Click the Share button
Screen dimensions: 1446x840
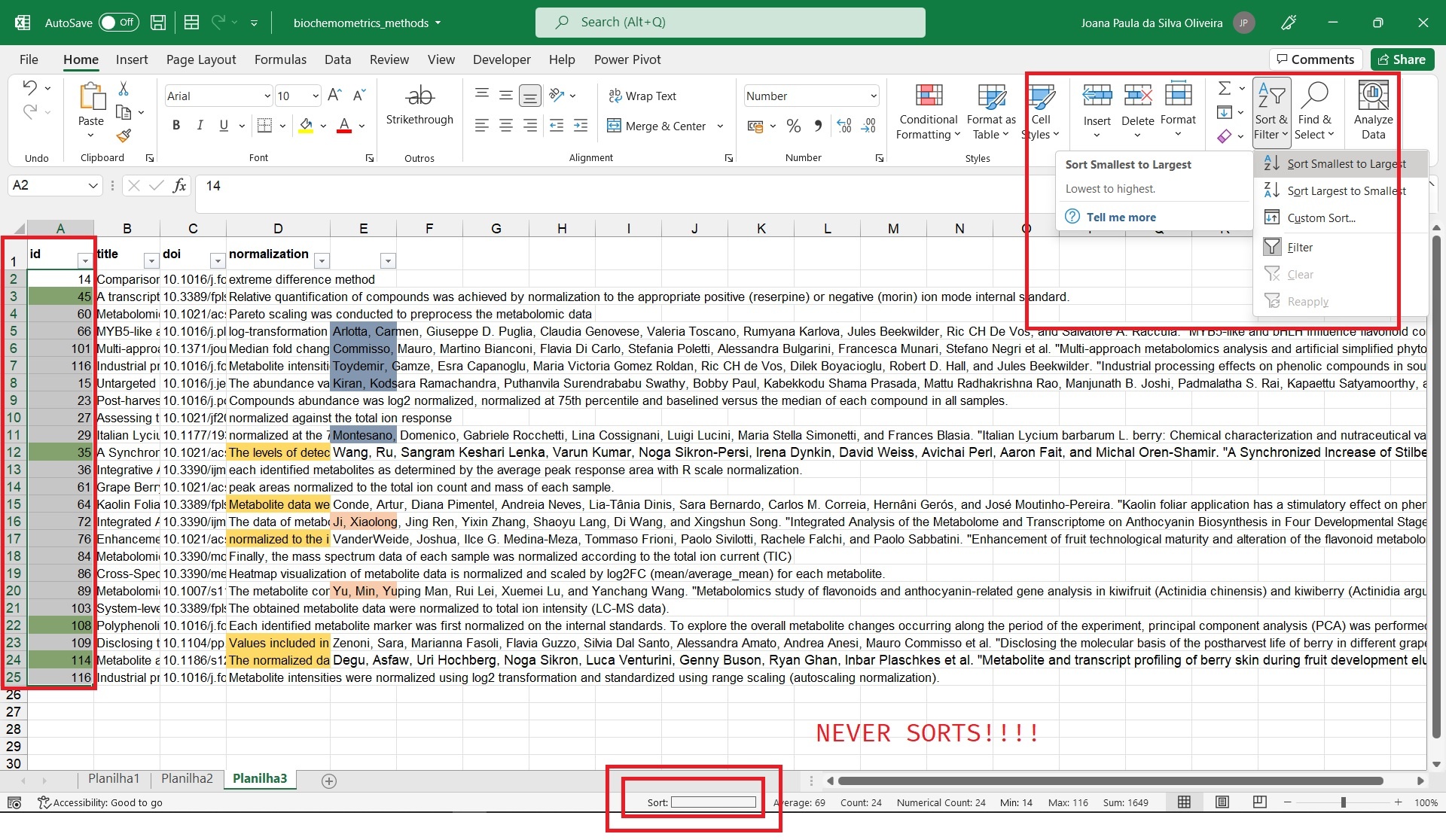(x=1402, y=59)
